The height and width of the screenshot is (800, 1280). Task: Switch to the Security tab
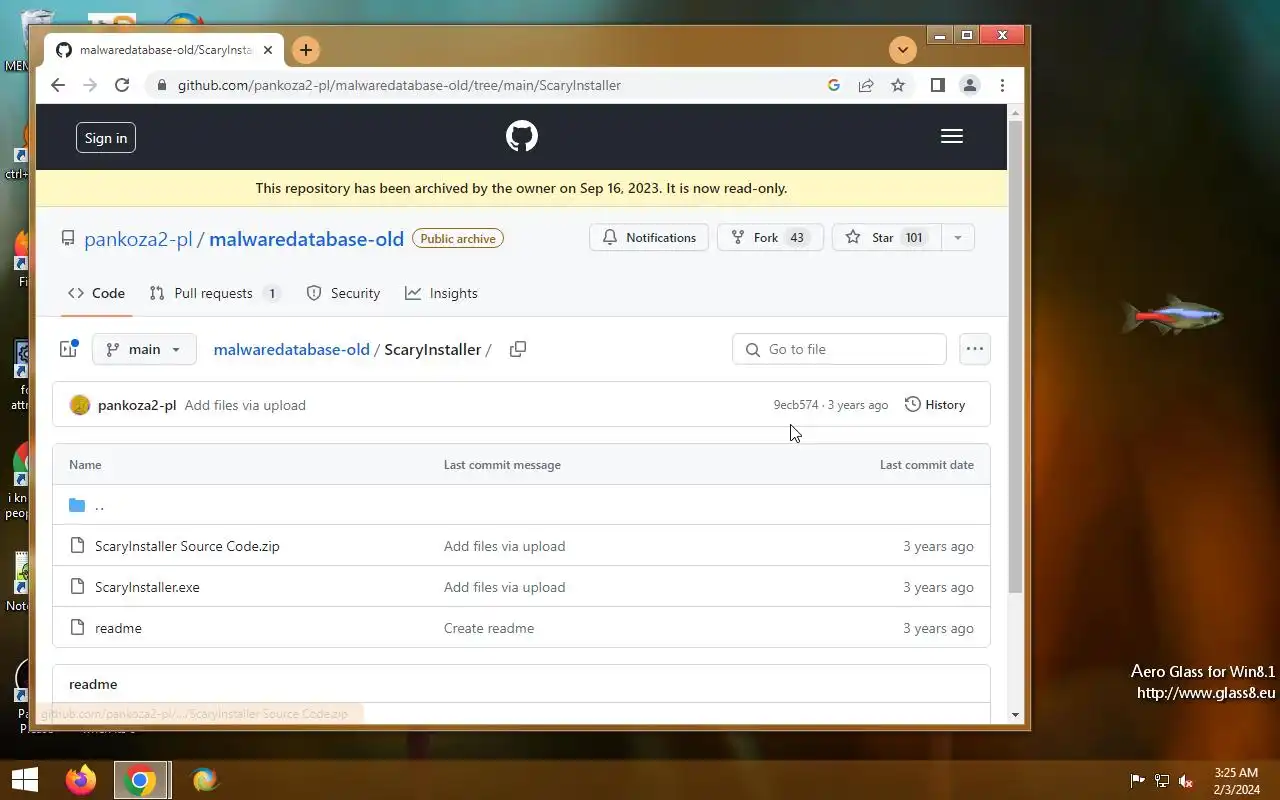pos(343,293)
